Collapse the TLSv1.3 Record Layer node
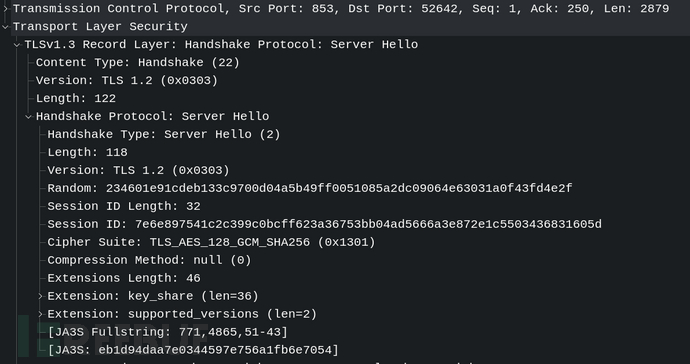Image resolution: width=690 pixels, height=364 pixels. point(17,44)
